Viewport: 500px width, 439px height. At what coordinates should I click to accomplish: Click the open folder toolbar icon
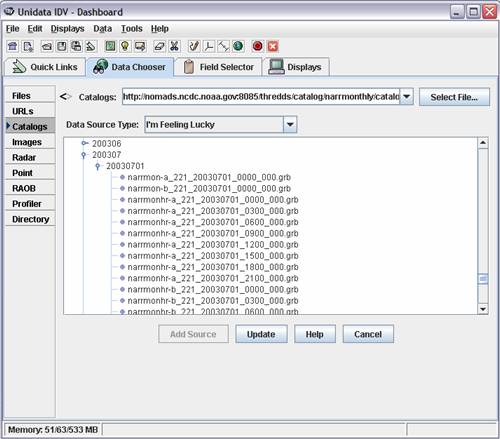pos(47,46)
